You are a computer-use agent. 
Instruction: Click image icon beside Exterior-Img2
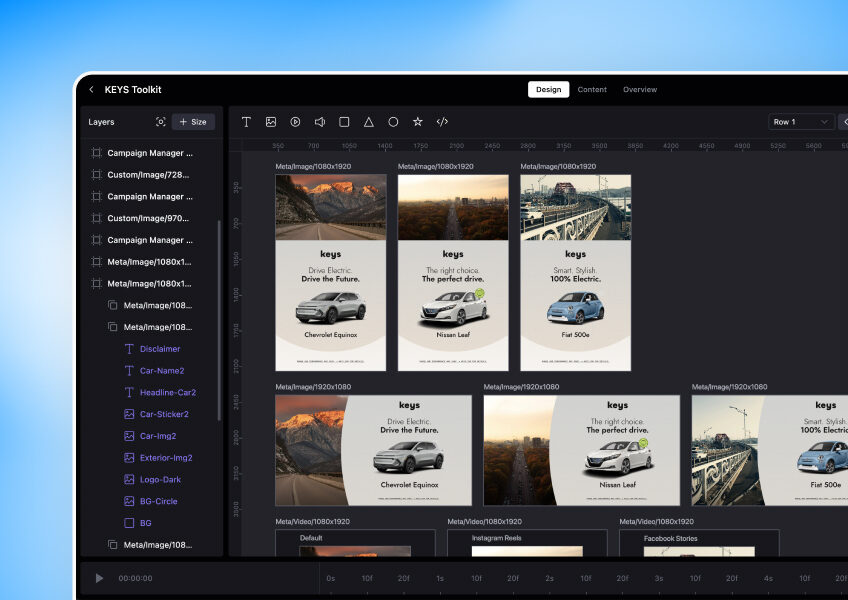click(x=129, y=458)
